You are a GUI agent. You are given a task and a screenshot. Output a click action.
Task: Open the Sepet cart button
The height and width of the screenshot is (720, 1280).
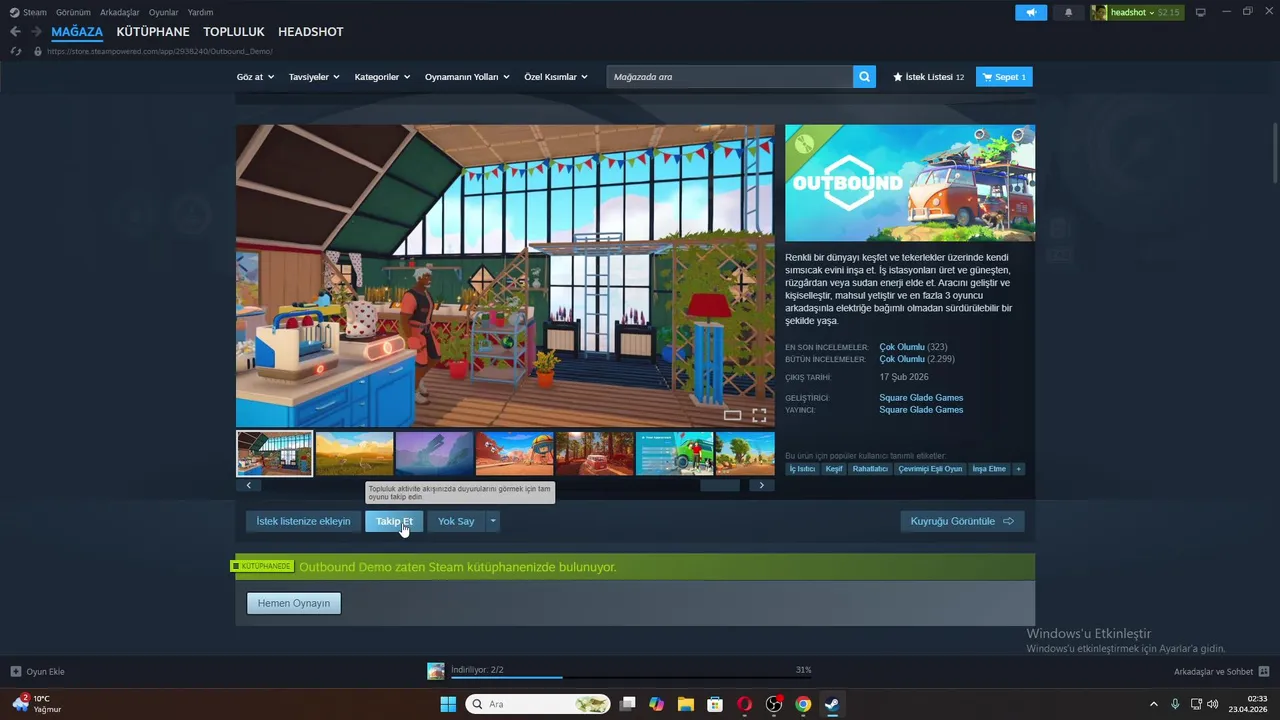1004,77
